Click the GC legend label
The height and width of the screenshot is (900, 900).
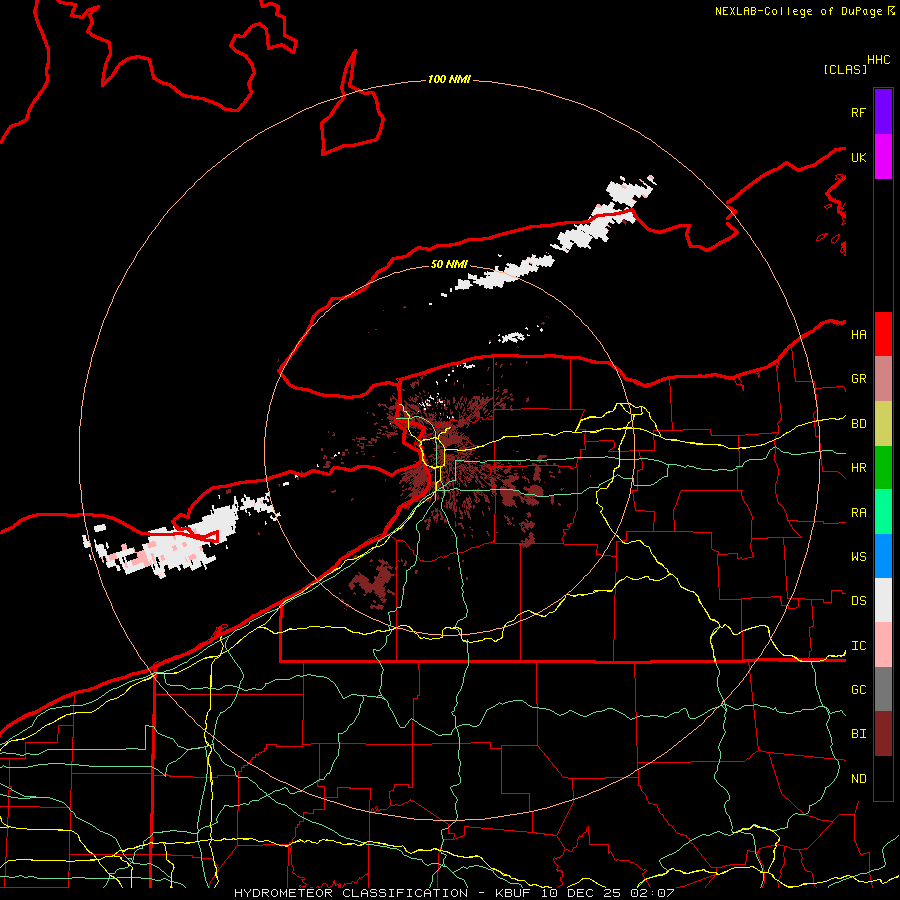click(x=859, y=689)
